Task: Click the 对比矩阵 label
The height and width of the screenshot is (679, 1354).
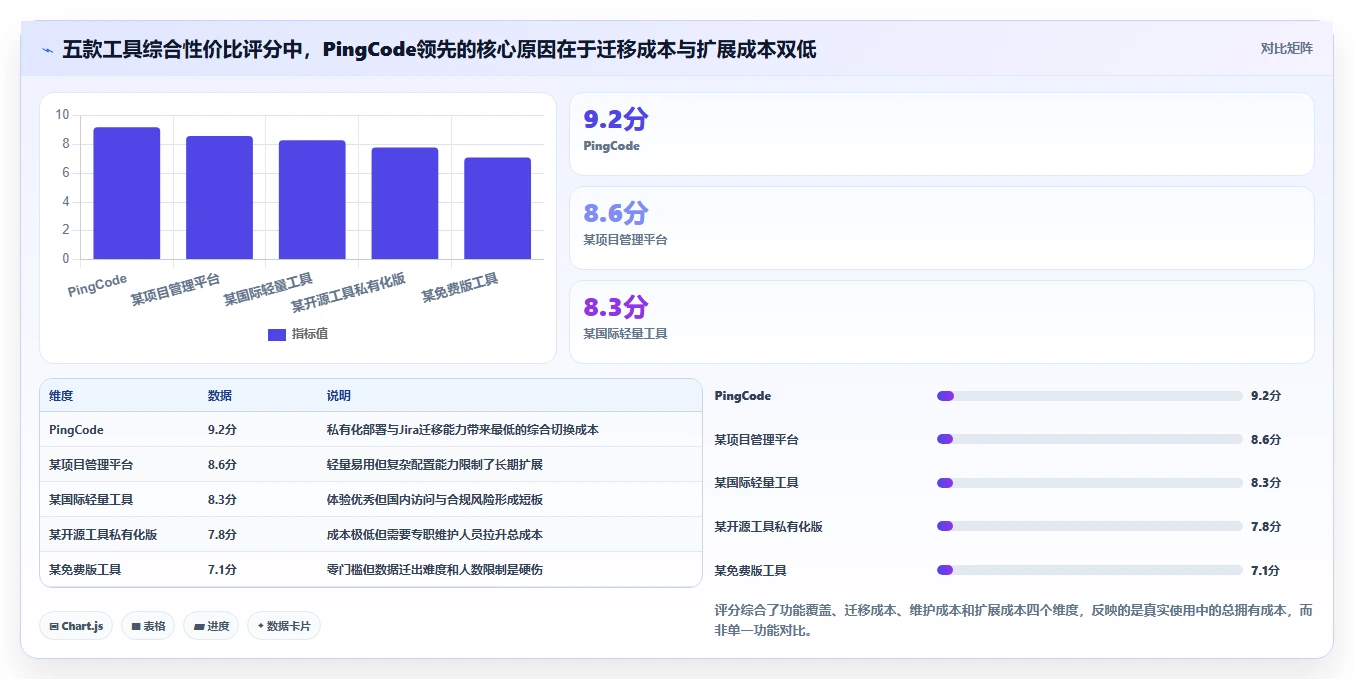Action: pos(1287,48)
